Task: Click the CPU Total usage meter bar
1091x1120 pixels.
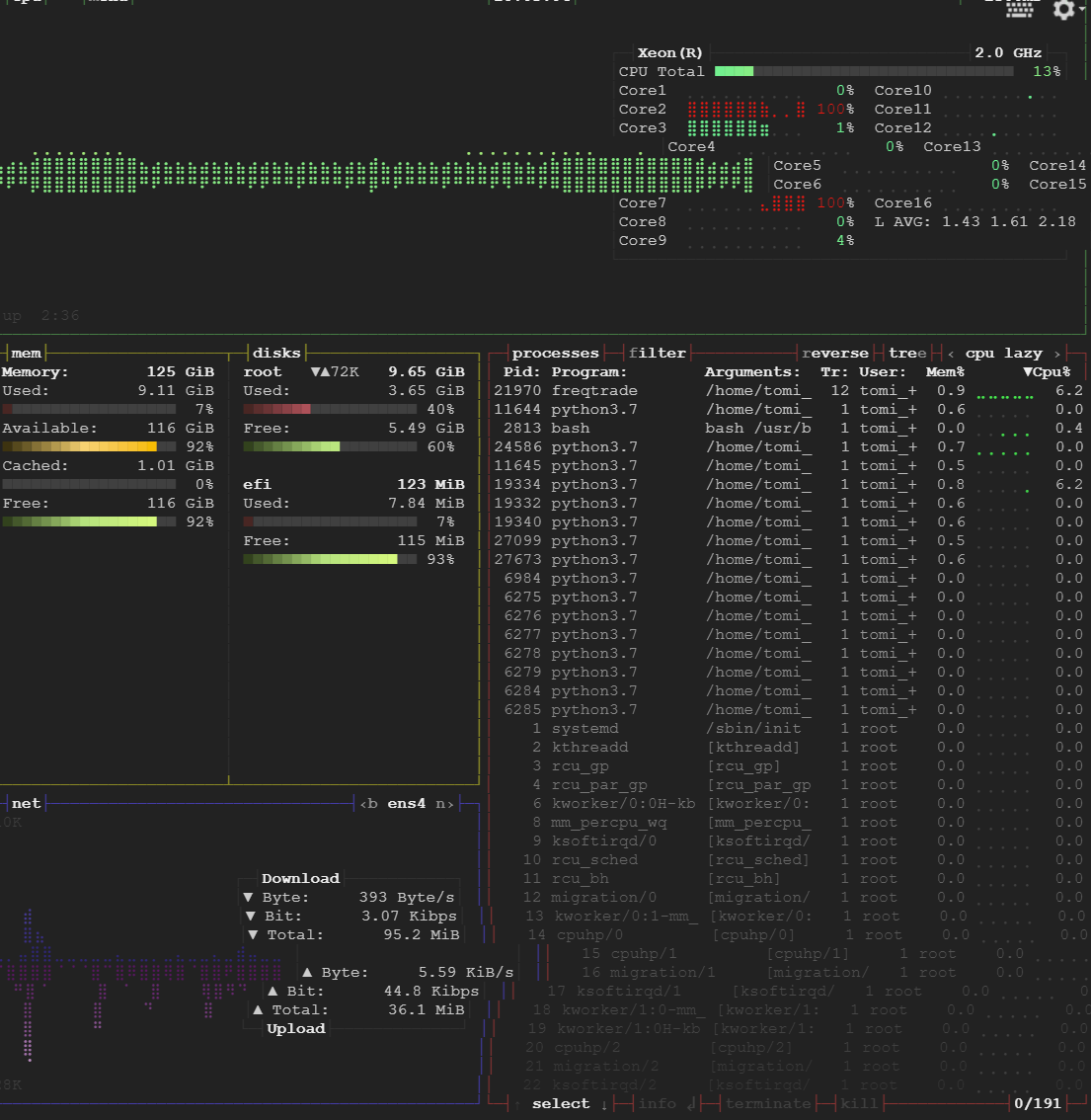Action: [864, 71]
